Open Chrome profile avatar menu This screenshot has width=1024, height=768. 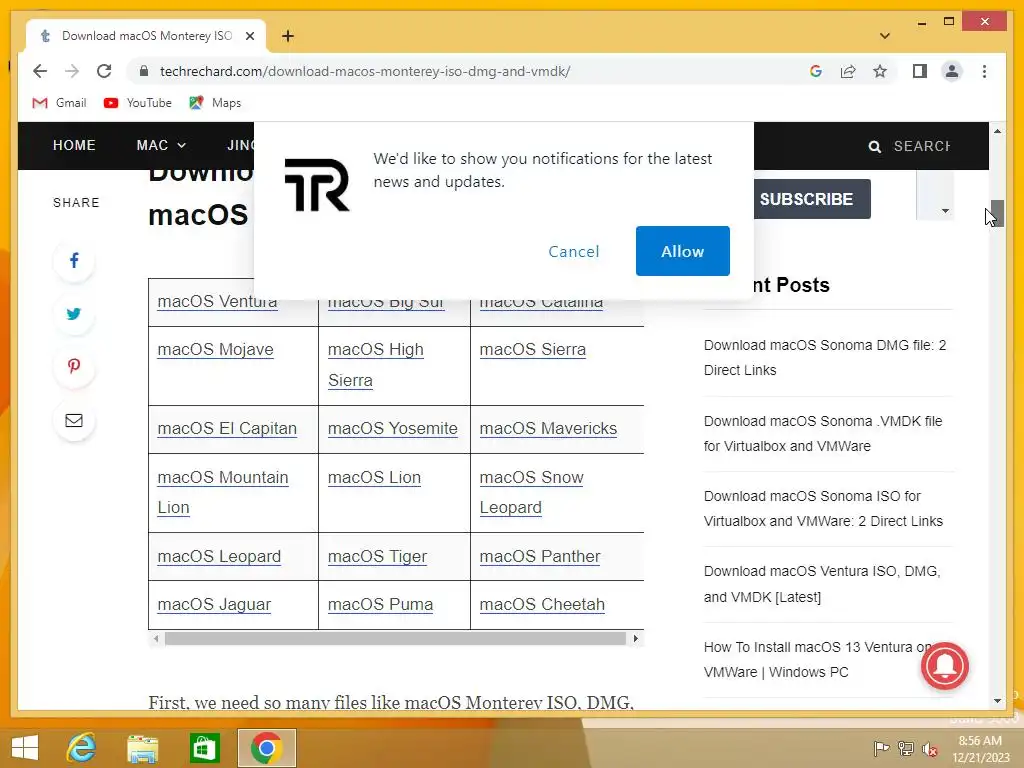point(952,71)
